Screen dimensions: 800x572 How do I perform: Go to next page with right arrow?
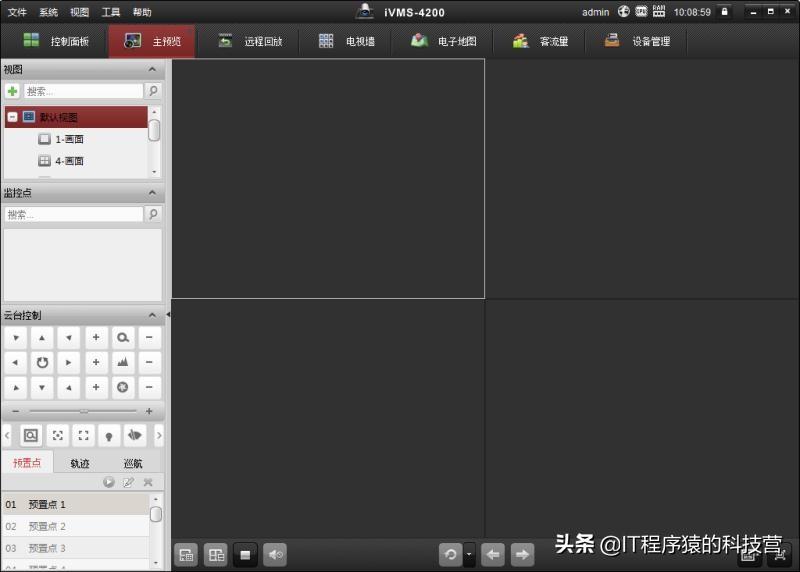click(x=522, y=555)
